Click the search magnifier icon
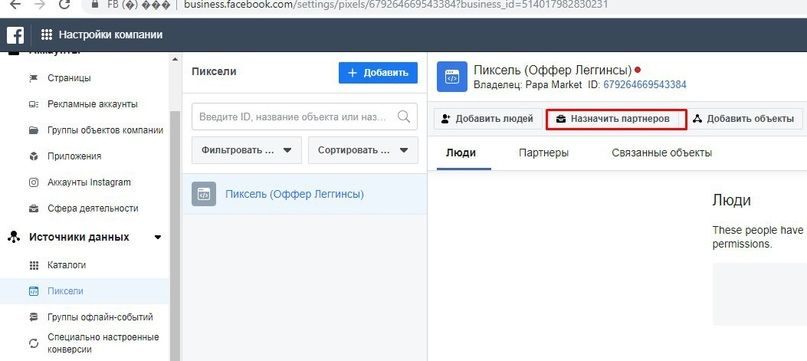This screenshot has height=361, width=807. 404,117
